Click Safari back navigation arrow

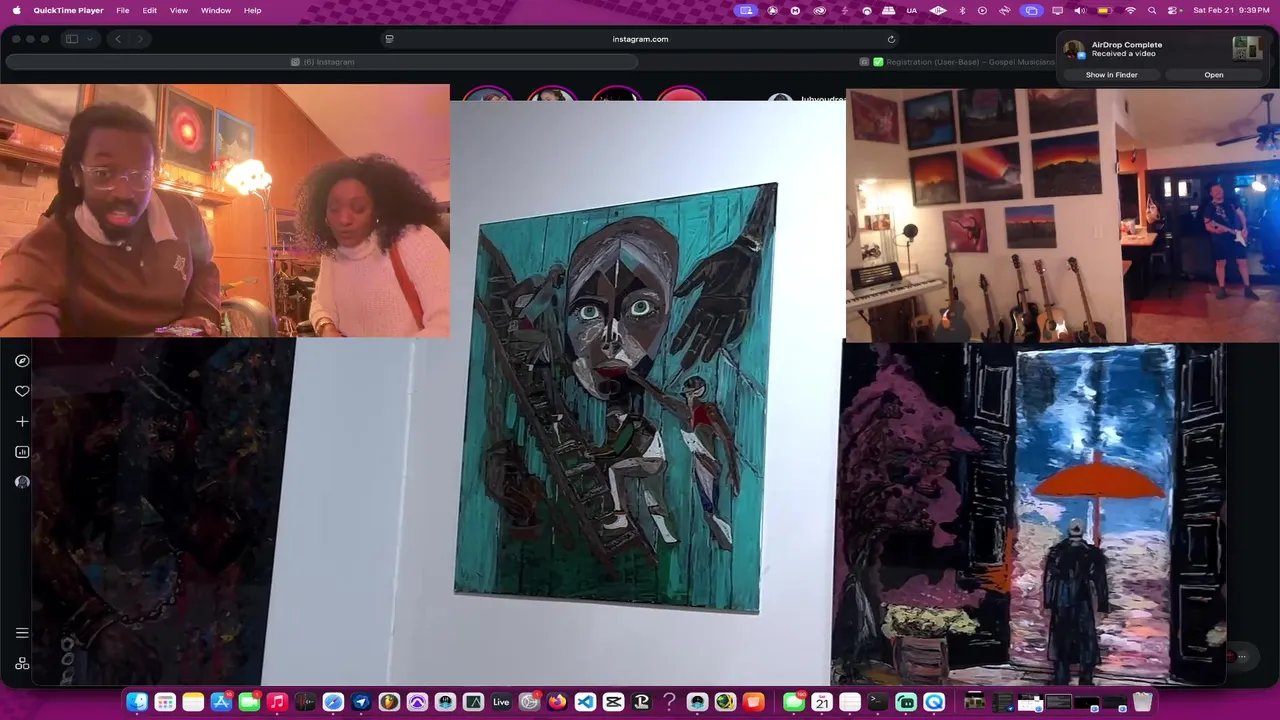[118, 39]
